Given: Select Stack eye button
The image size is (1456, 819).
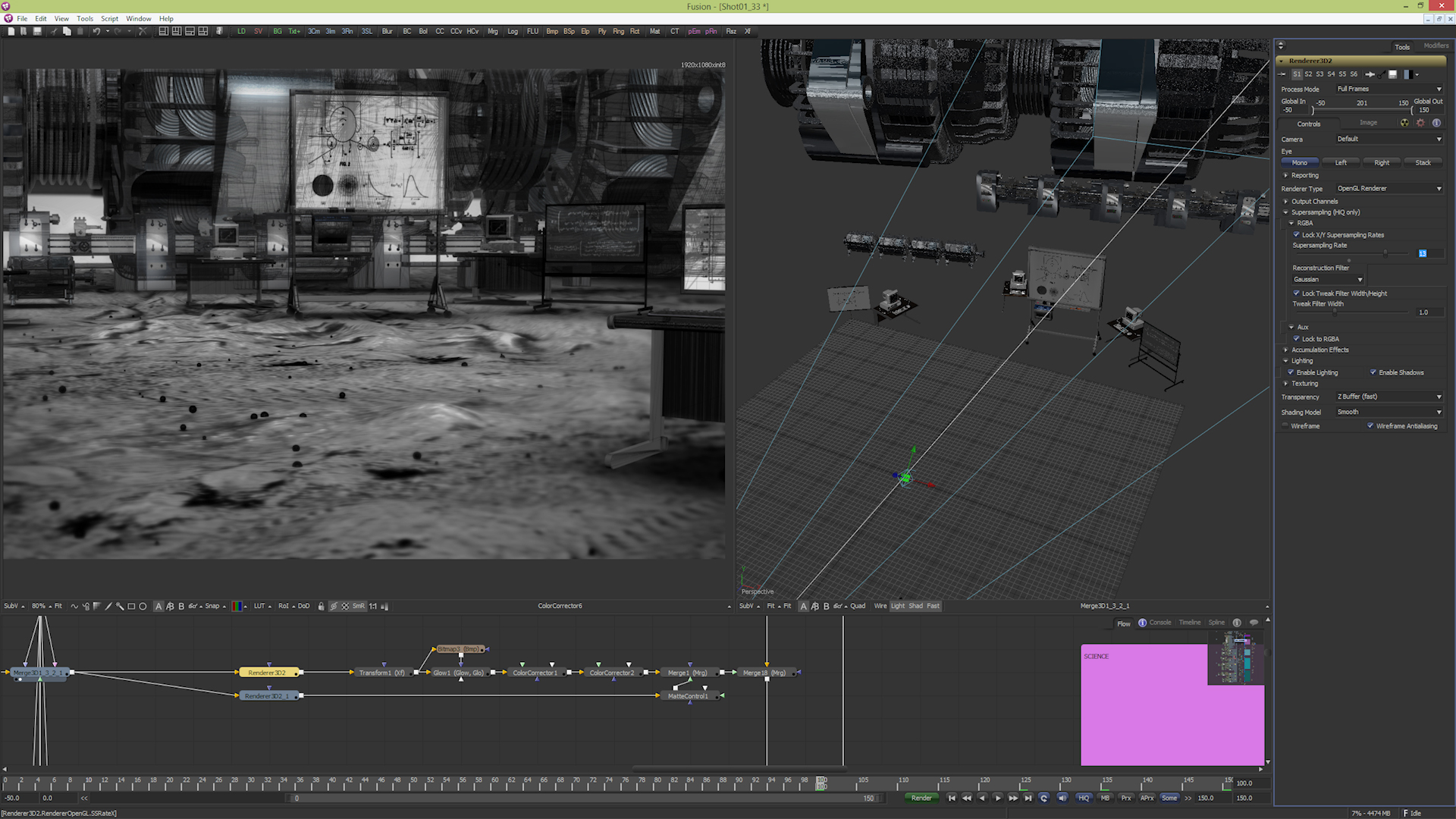Looking at the screenshot, I should point(1423,163).
